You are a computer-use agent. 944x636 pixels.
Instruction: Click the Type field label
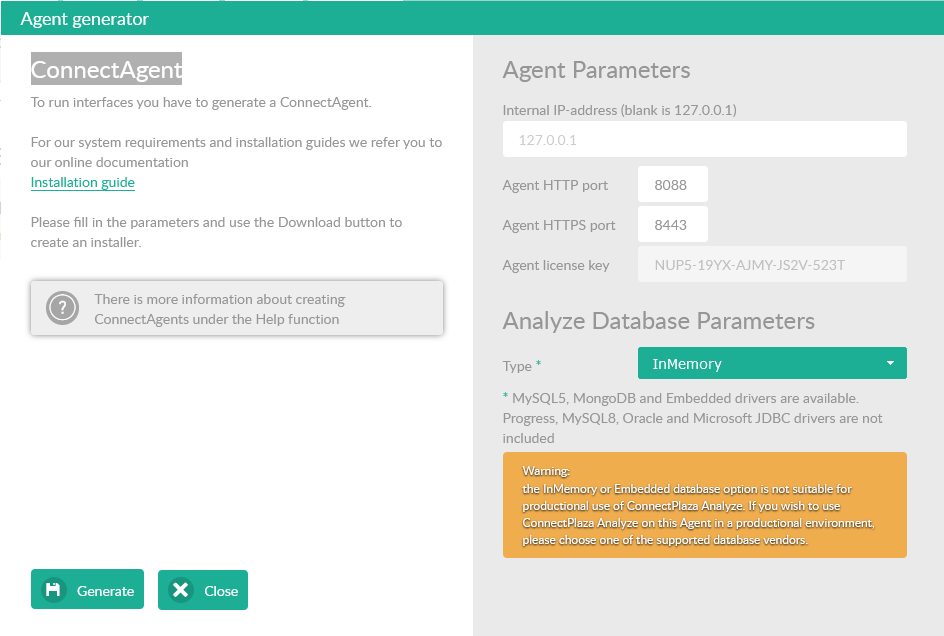(517, 366)
